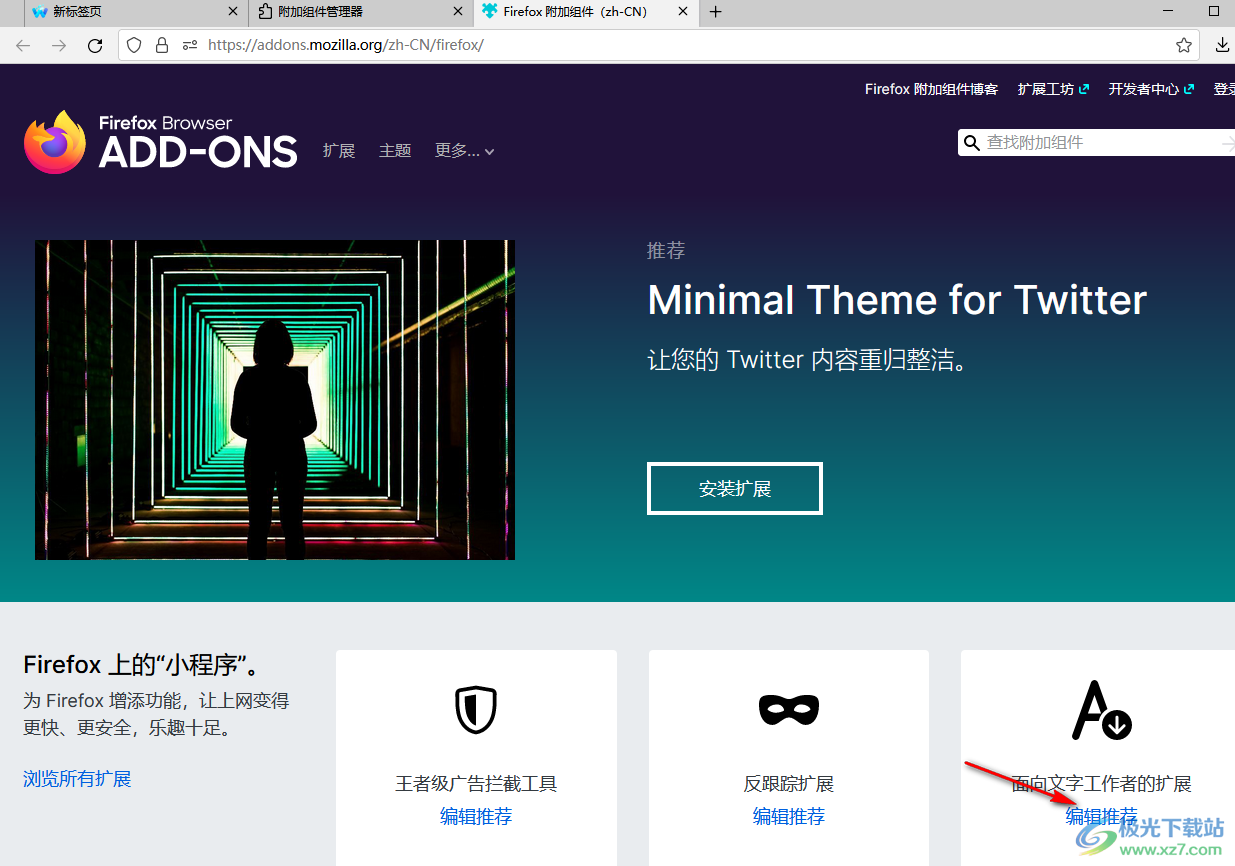1235x866 pixels.
Task: Click the mask icon for anti-tracking extensions
Action: (789, 709)
